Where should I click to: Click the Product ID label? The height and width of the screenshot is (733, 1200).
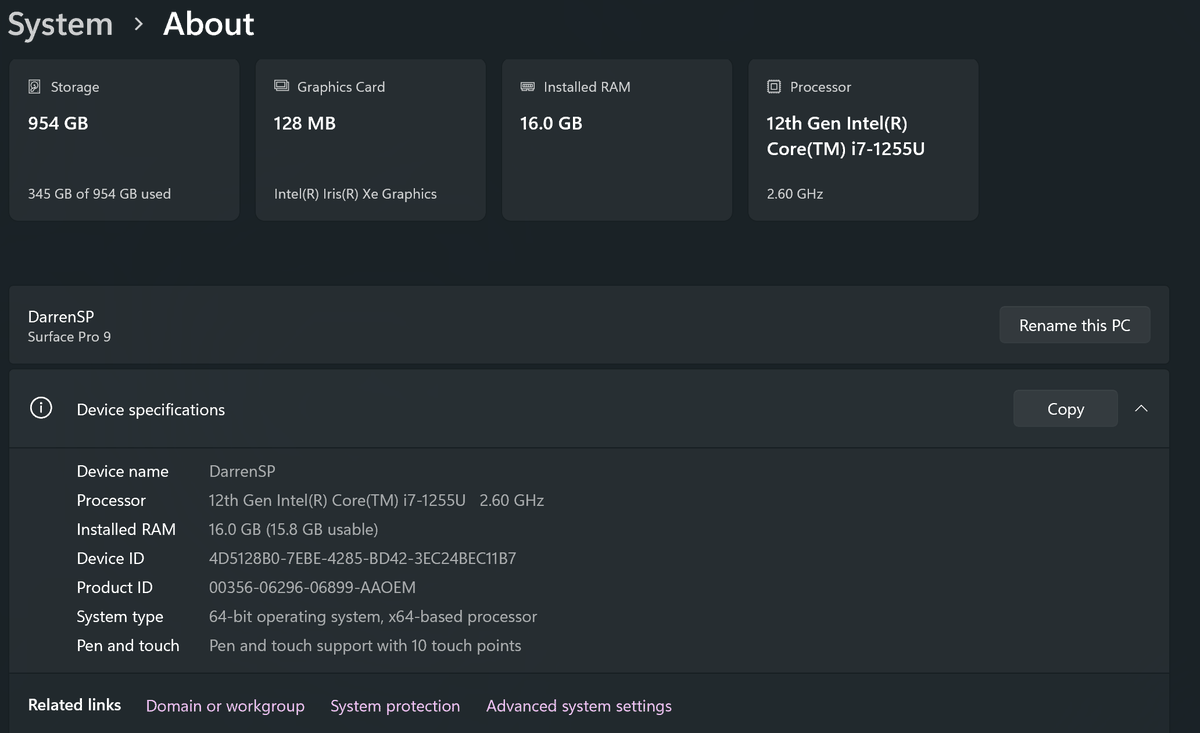coord(115,587)
